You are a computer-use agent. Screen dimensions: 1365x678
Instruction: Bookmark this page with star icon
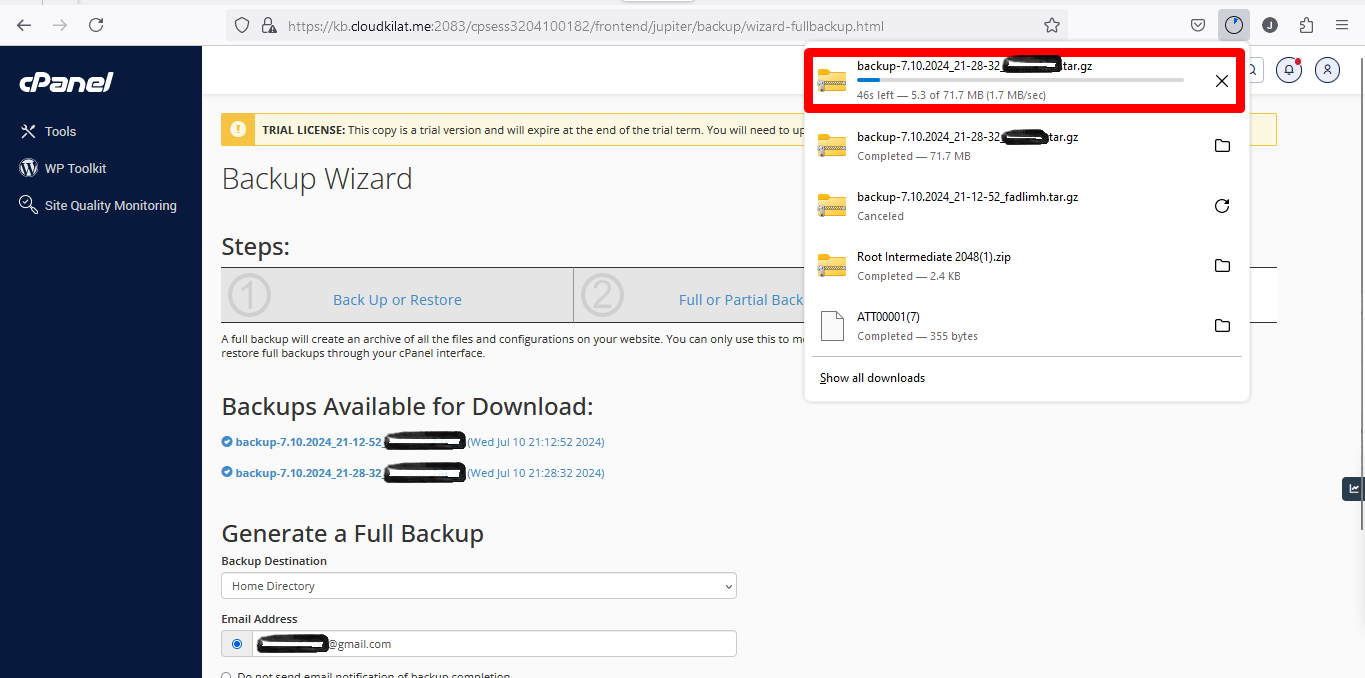coord(1051,25)
